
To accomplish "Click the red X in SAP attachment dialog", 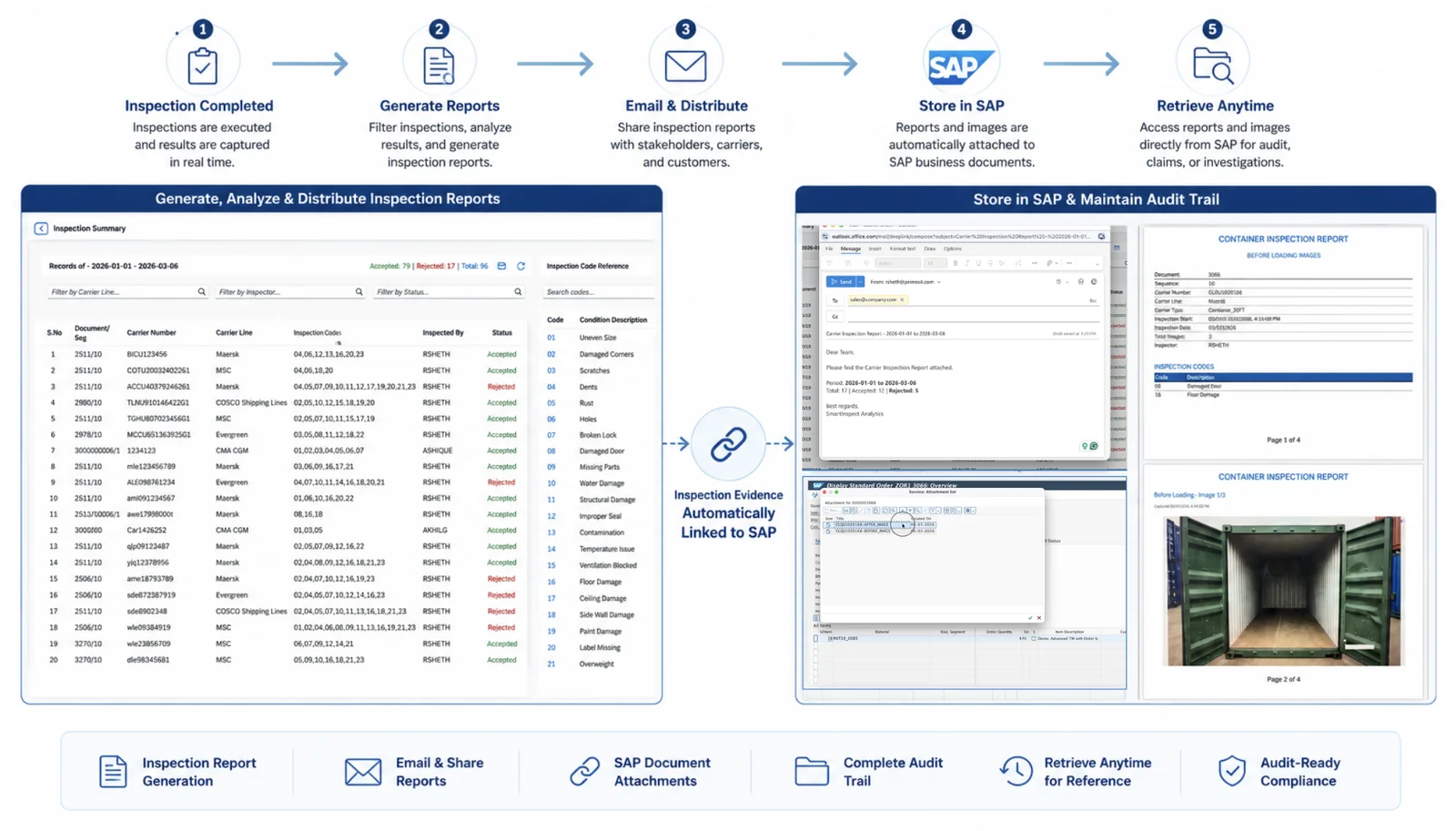I will pyautogui.click(x=1039, y=618).
